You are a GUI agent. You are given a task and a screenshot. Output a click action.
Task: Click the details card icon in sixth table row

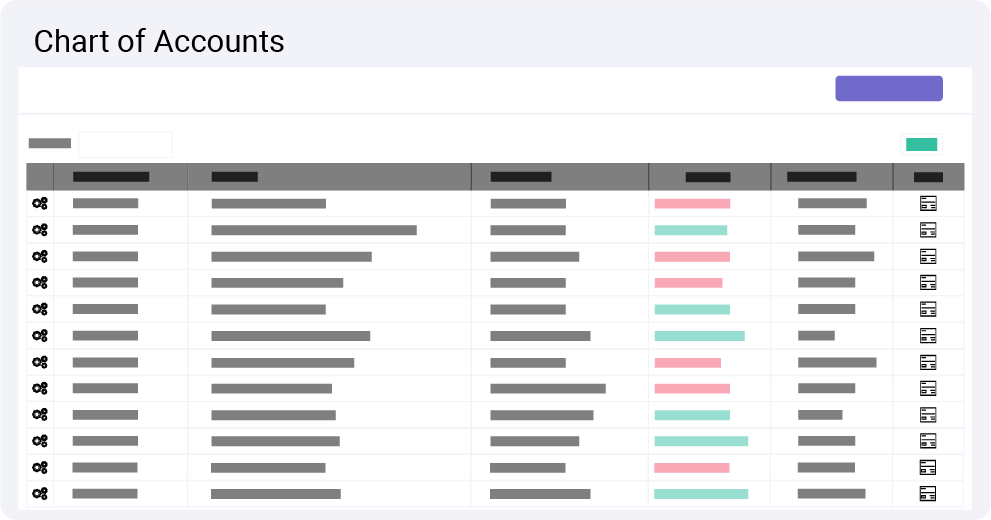coord(928,336)
